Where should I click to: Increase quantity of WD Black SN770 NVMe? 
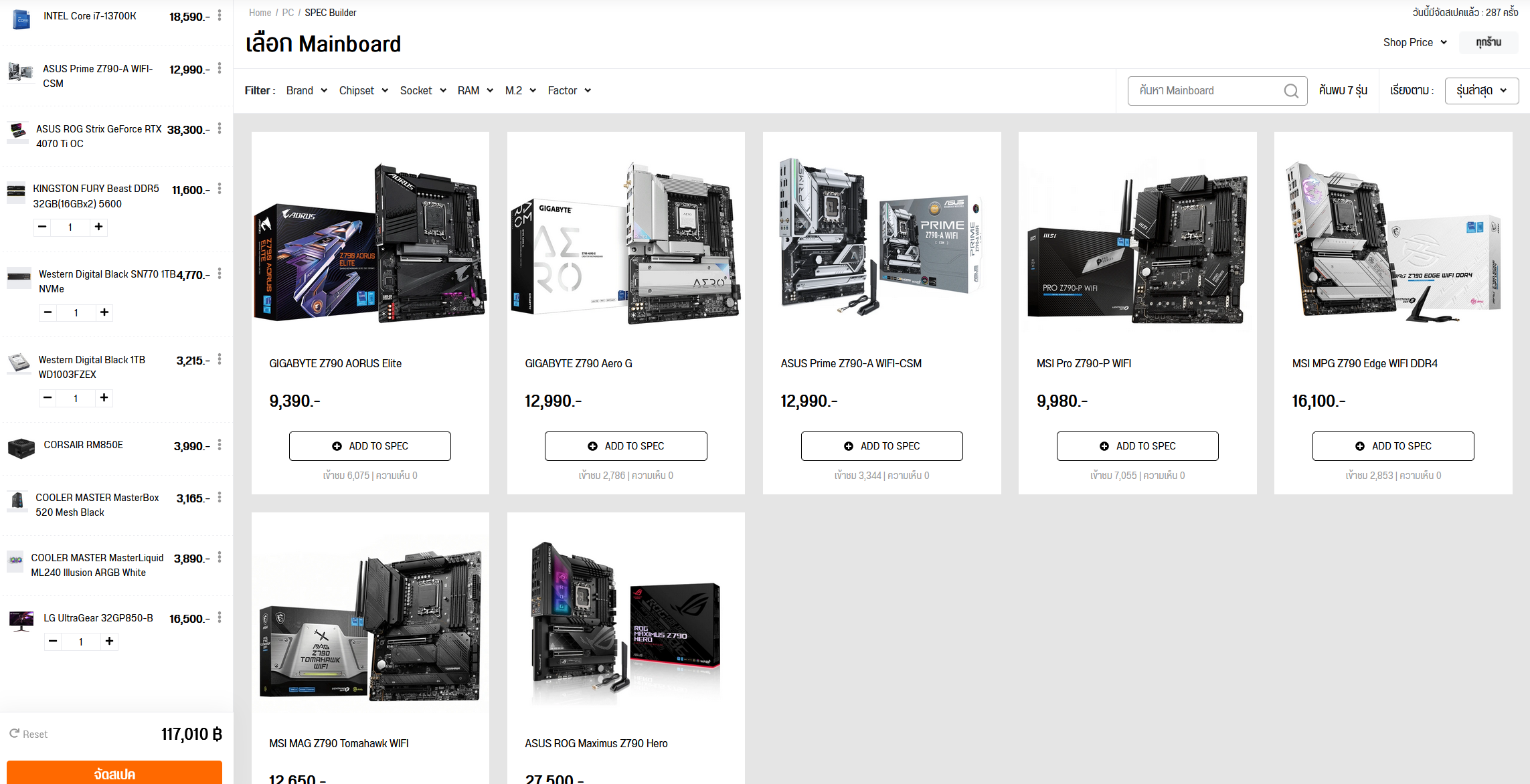click(104, 312)
